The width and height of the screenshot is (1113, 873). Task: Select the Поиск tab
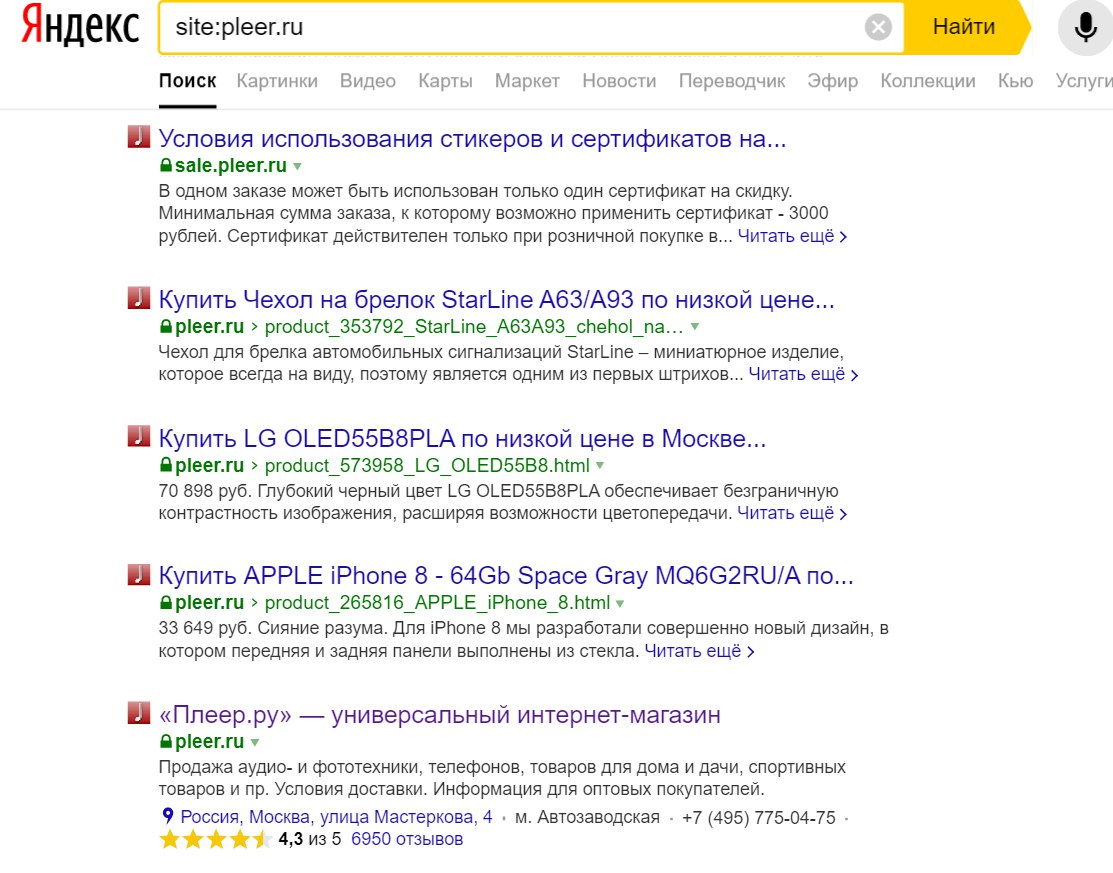point(187,81)
